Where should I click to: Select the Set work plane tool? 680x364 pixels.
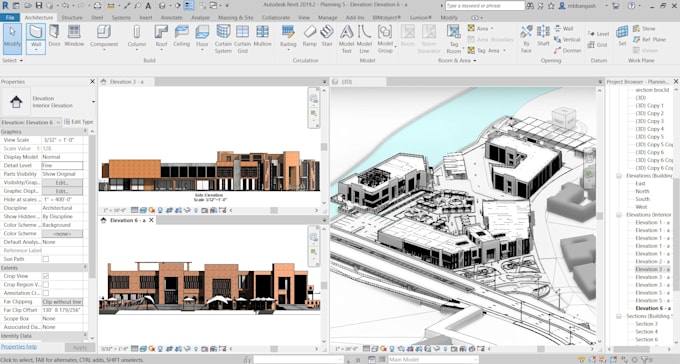click(622, 36)
